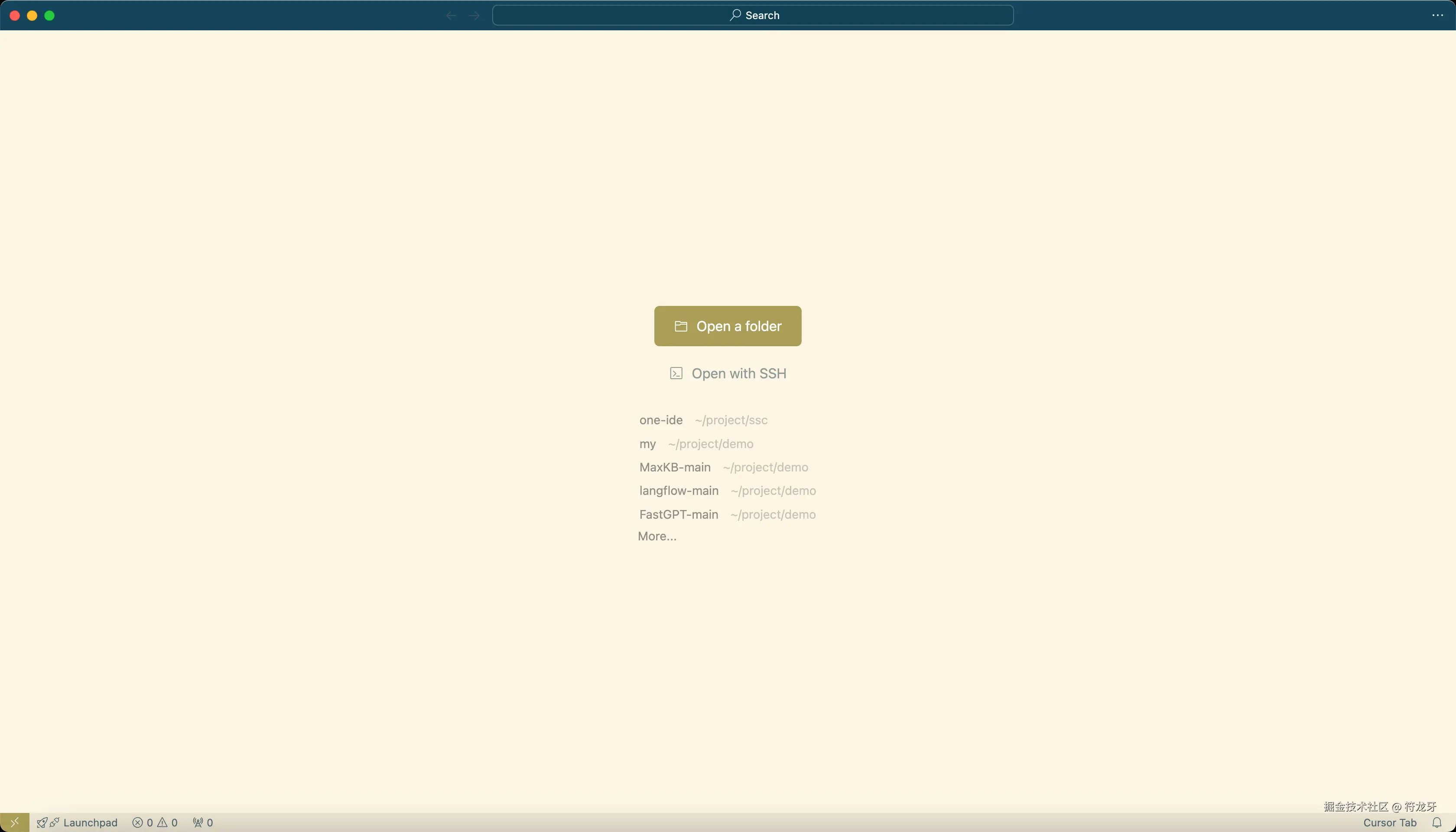Open recent project langflow-main
The height and width of the screenshot is (832, 1456).
[x=679, y=491]
